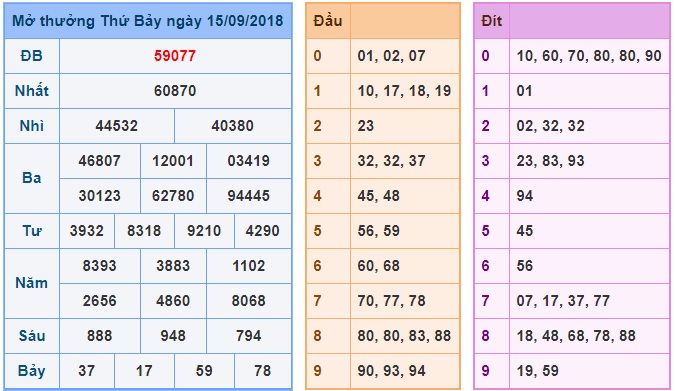
Task: Select Đầu row 8 values 80, 80, 83, 88
Action: click(x=404, y=336)
